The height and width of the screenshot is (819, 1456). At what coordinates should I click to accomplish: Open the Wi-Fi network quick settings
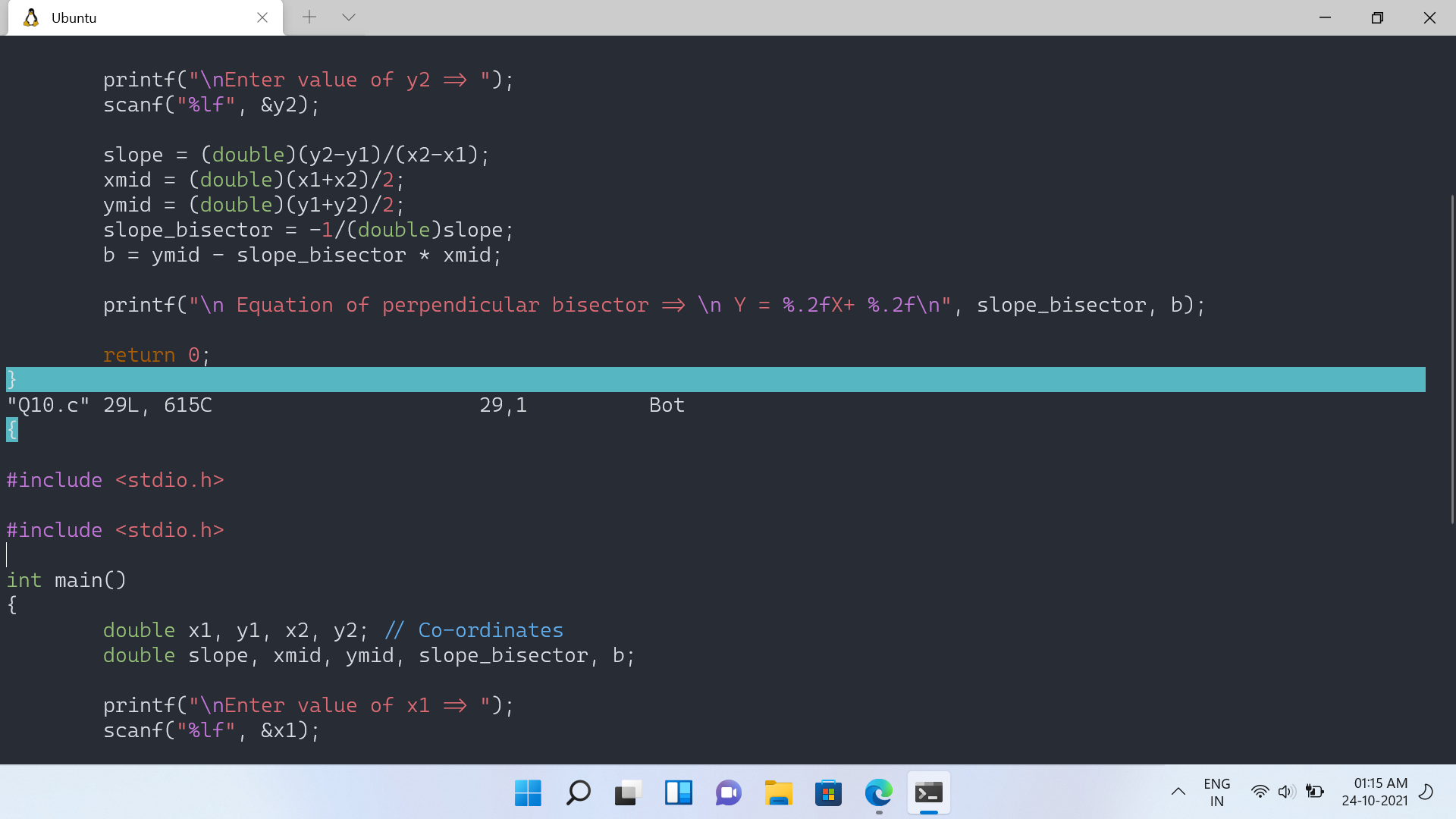coord(1260,792)
